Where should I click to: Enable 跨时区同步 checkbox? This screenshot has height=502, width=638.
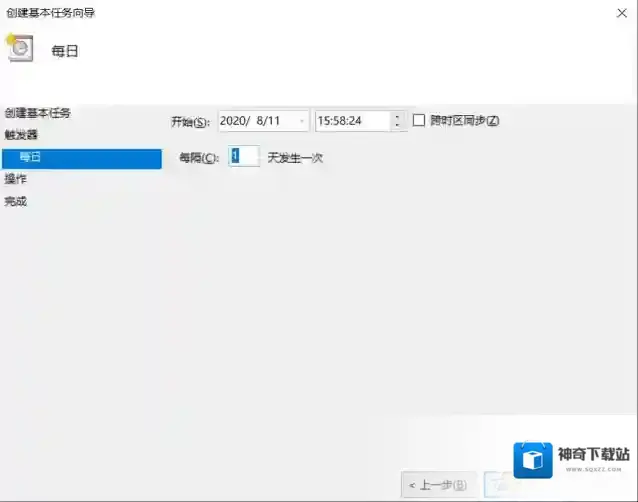(x=420, y=120)
